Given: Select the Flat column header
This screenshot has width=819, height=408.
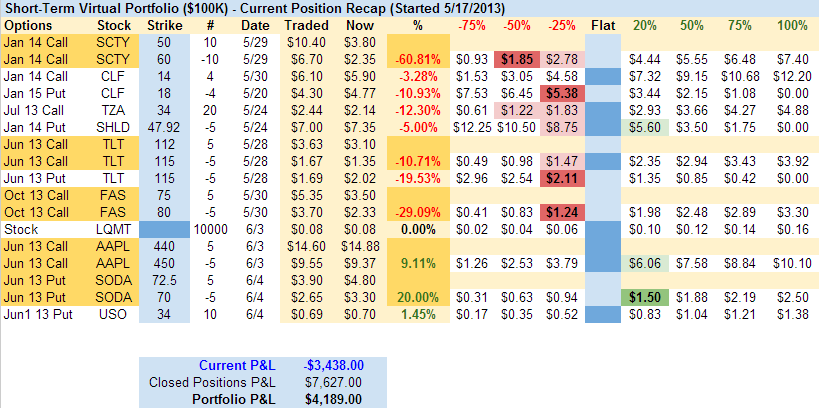Looking at the screenshot, I should pos(603,24).
